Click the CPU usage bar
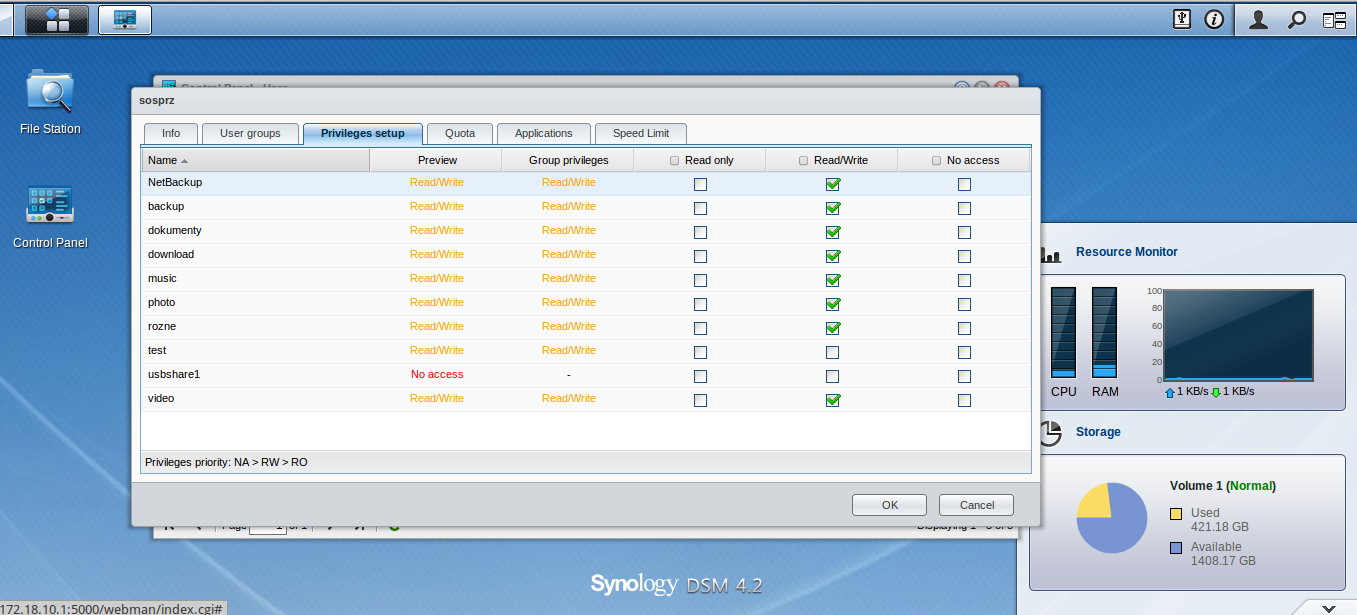Screen dimensions: 1357x615 pyautogui.click(x=1063, y=332)
